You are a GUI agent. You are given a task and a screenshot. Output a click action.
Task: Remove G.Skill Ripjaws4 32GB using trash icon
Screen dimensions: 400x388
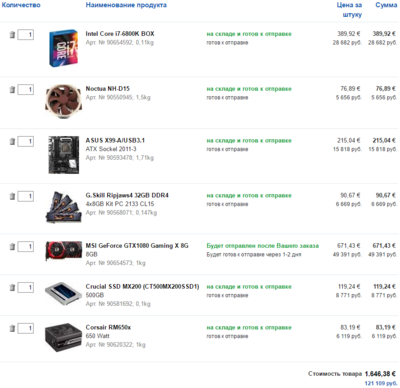coord(12,196)
